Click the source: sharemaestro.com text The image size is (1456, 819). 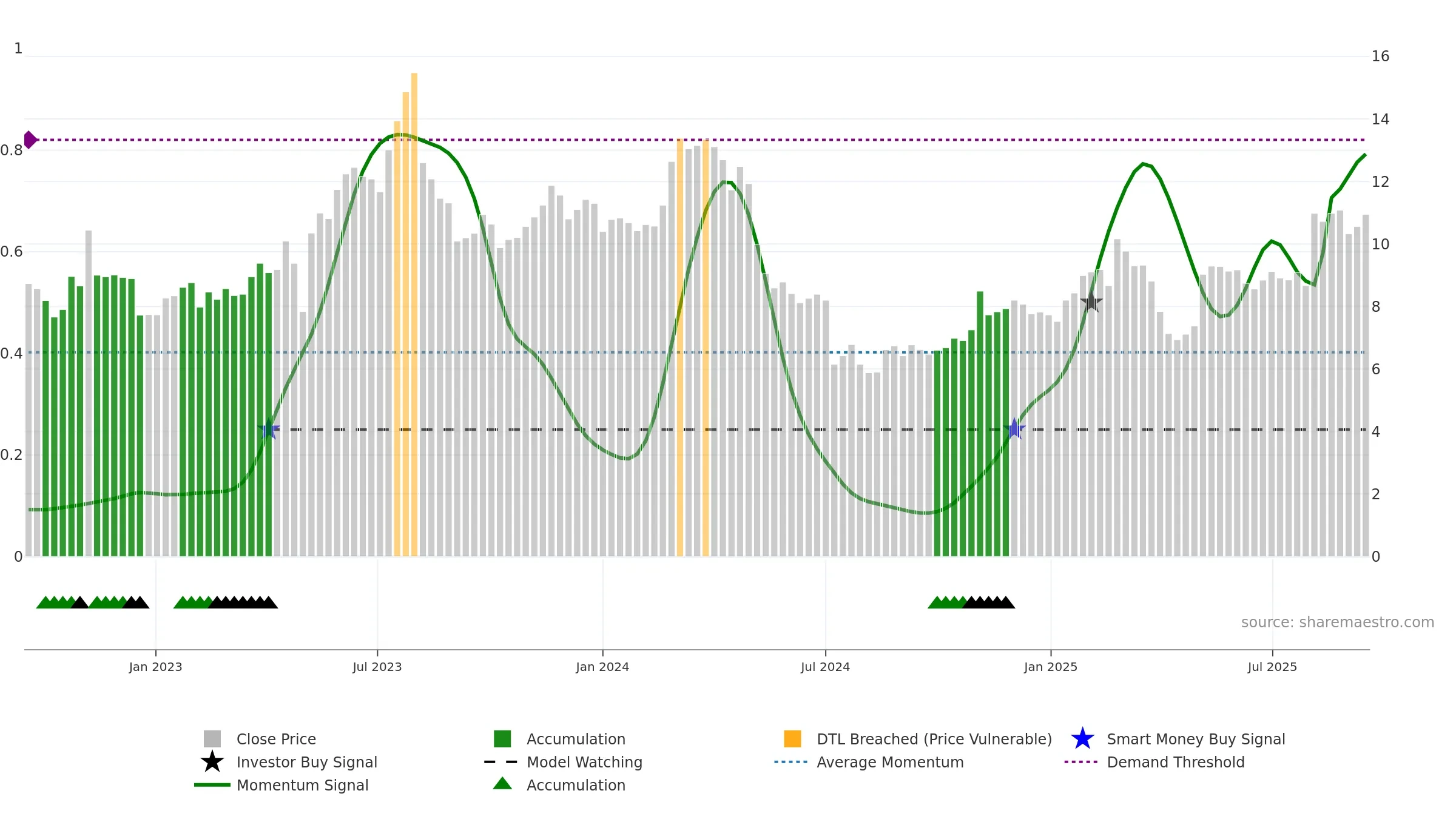pyautogui.click(x=1338, y=622)
